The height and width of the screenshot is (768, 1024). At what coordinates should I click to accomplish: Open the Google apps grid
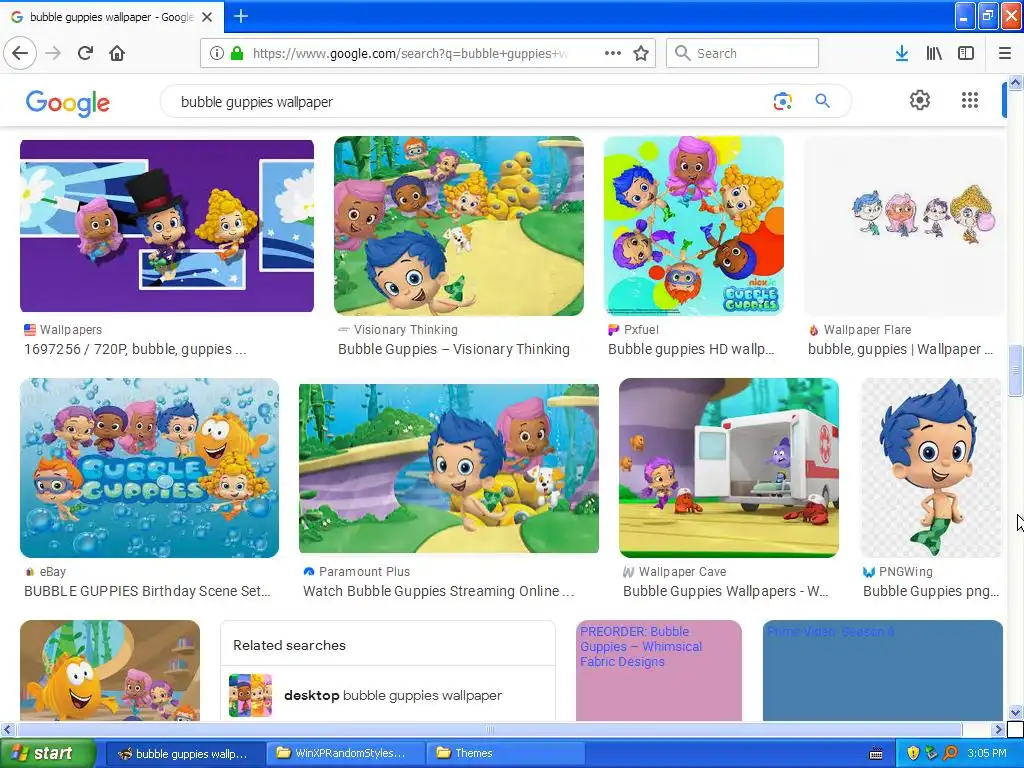click(x=970, y=100)
